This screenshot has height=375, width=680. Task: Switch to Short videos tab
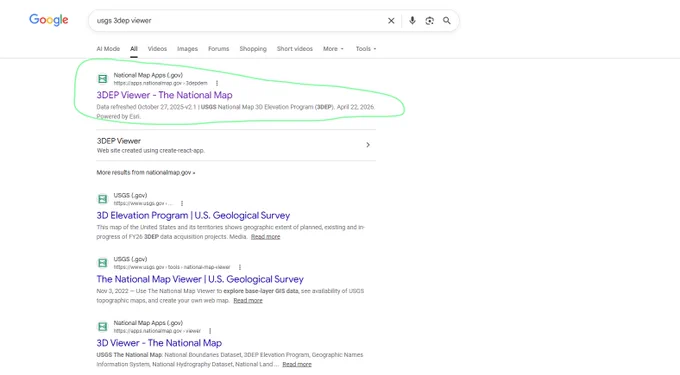[x=294, y=49]
